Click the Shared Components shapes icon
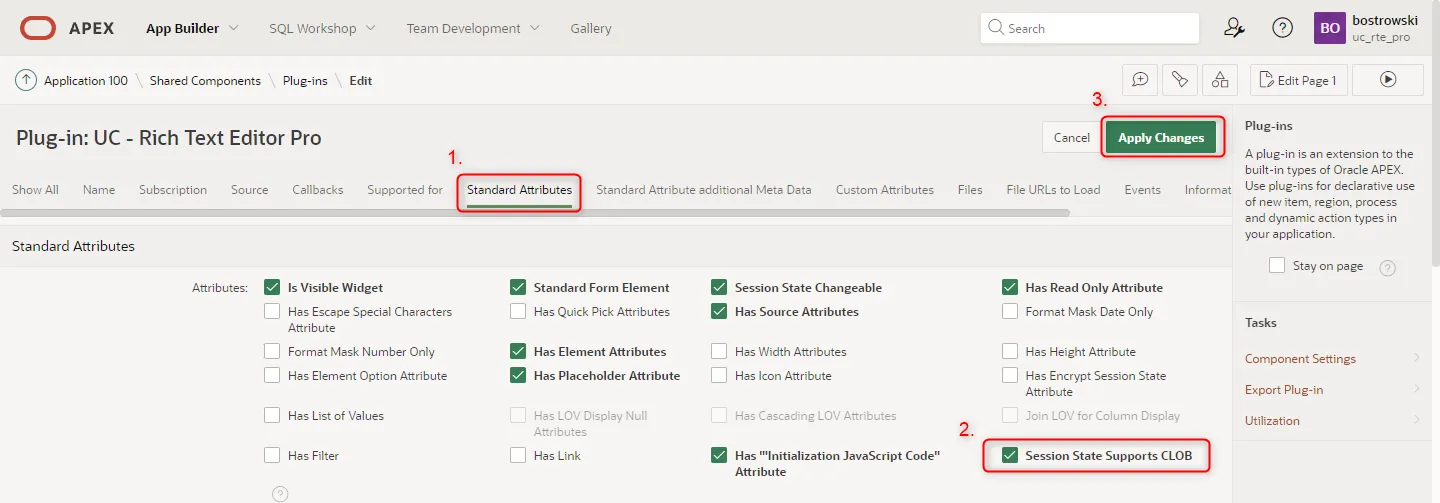The image size is (1440, 503). pos(1219,80)
